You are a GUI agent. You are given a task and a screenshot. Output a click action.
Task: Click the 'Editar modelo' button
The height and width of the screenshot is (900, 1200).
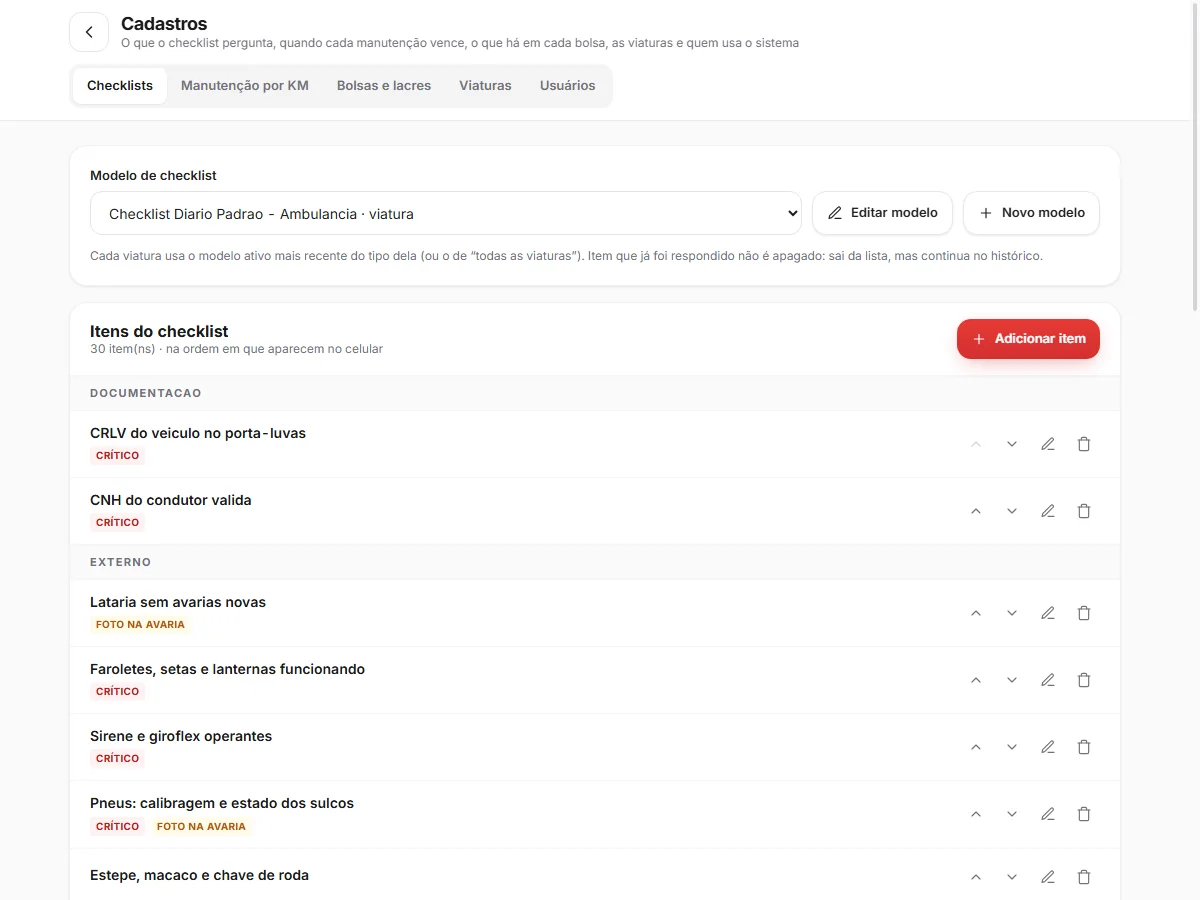tap(882, 213)
